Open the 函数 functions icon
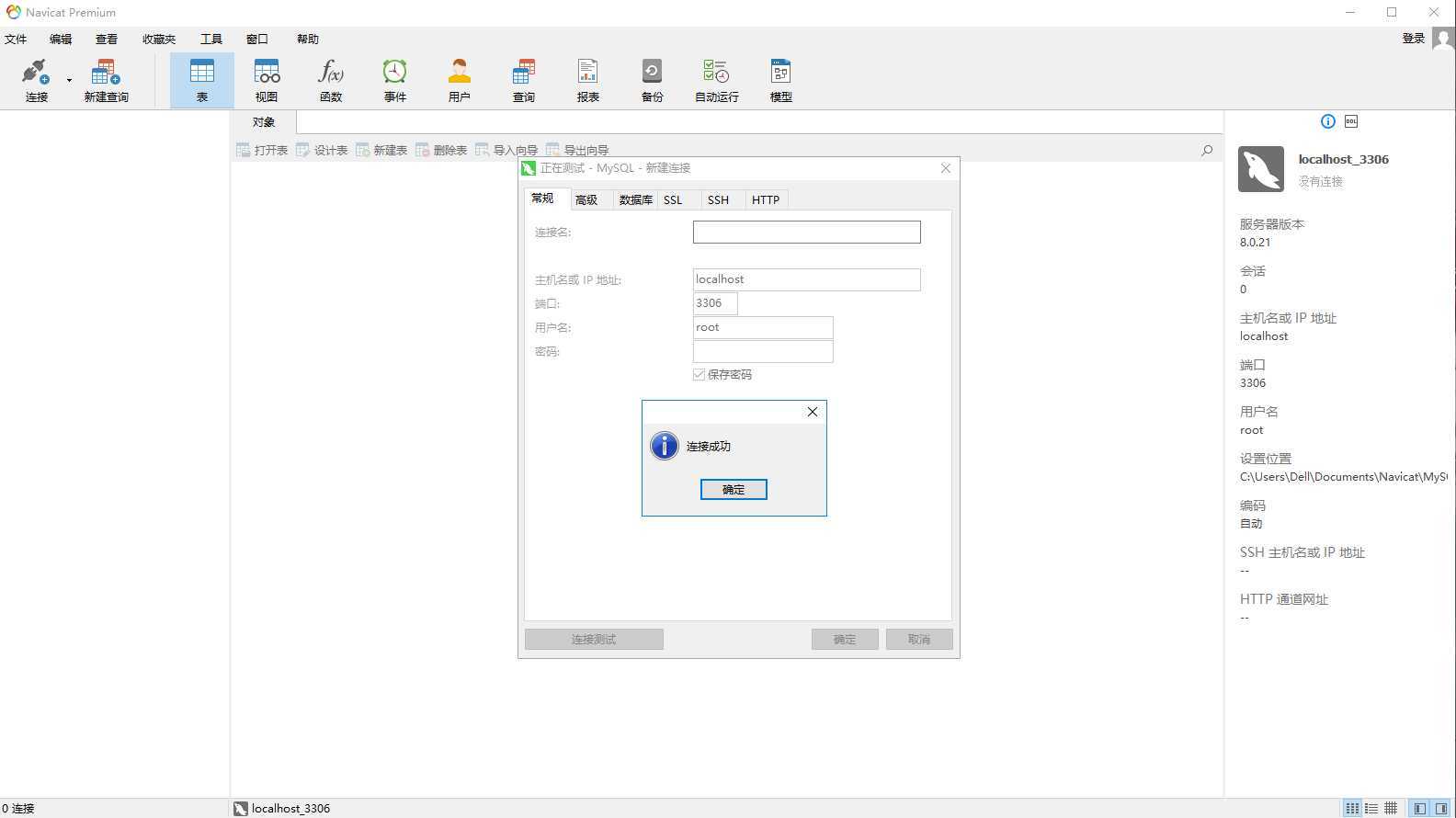This screenshot has width=1456, height=818. [x=330, y=80]
